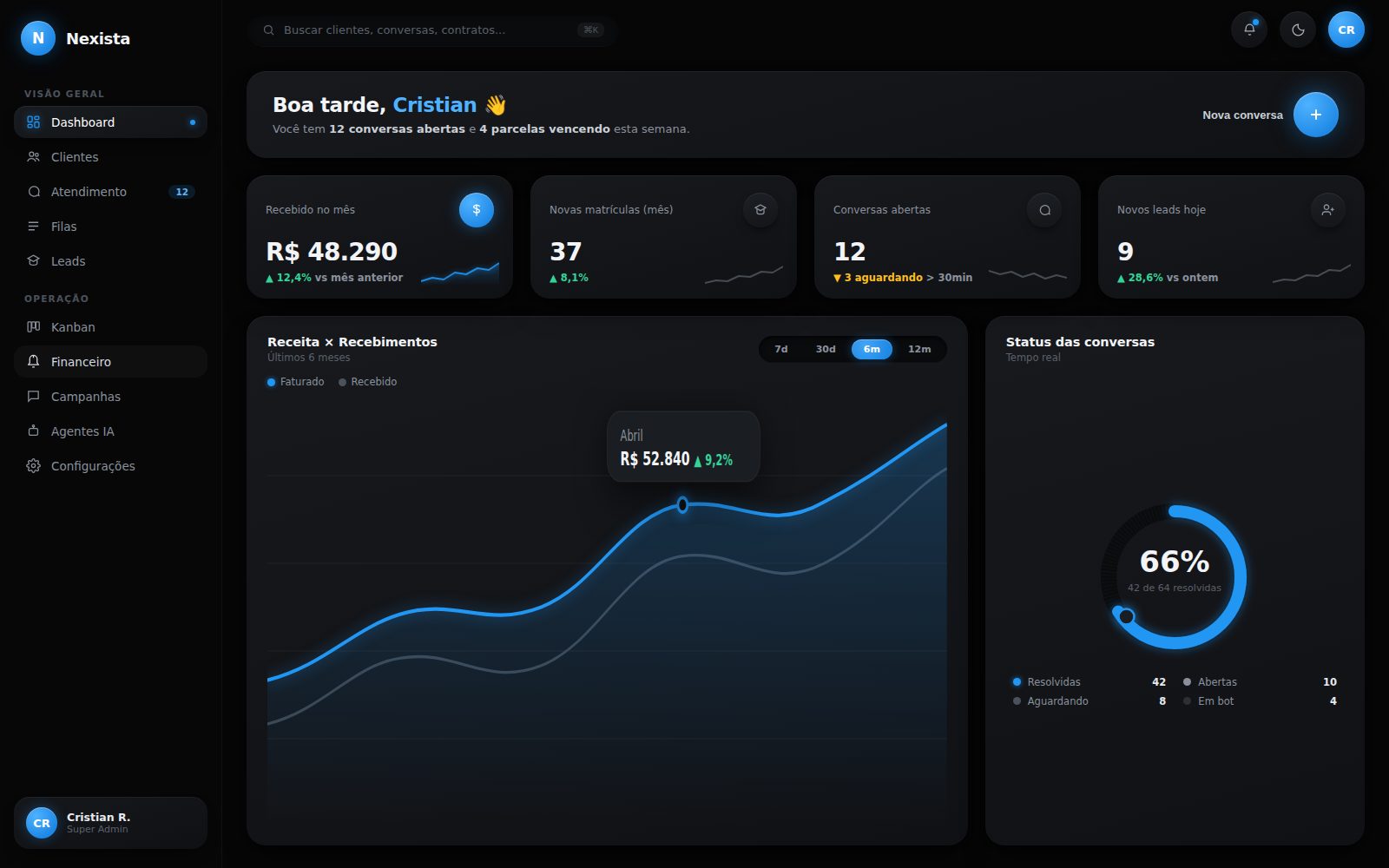Toggle dark mode moon icon
1389x868 pixels.
[1298, 30]
